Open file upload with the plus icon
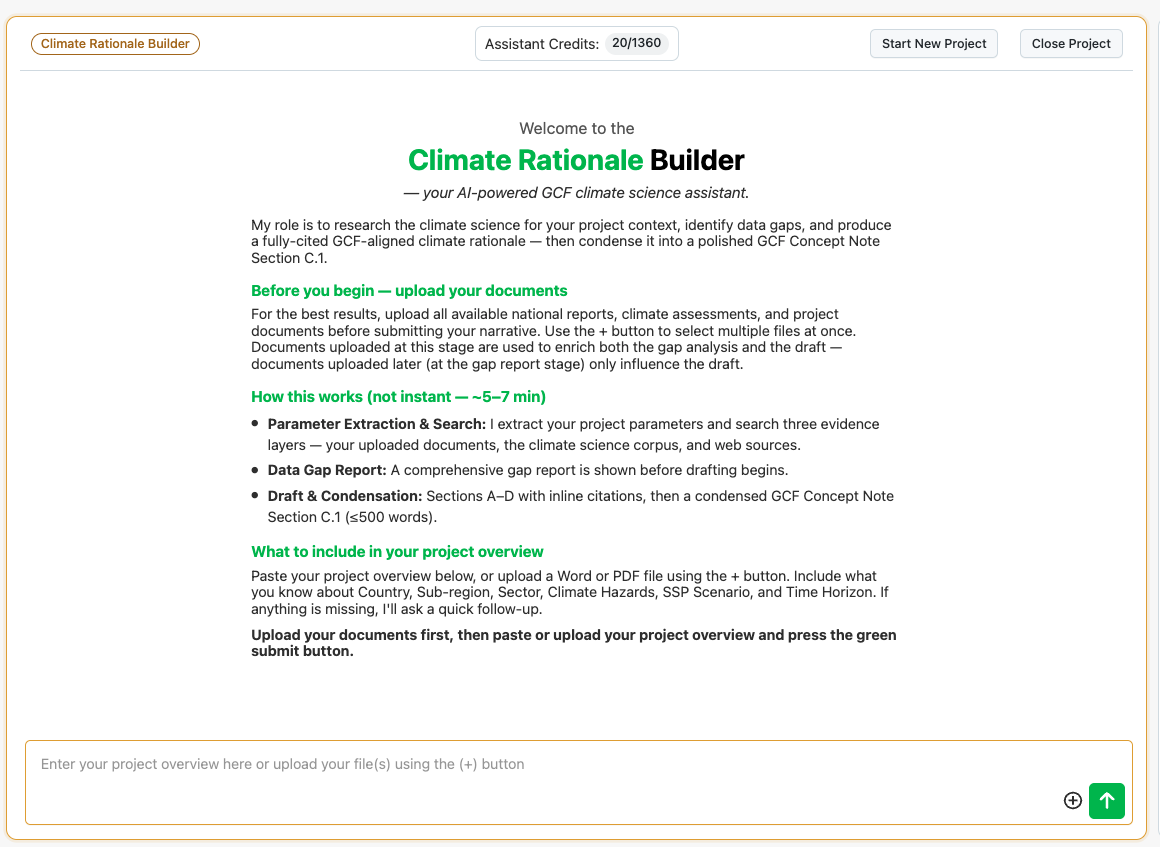 (1072, 800)
